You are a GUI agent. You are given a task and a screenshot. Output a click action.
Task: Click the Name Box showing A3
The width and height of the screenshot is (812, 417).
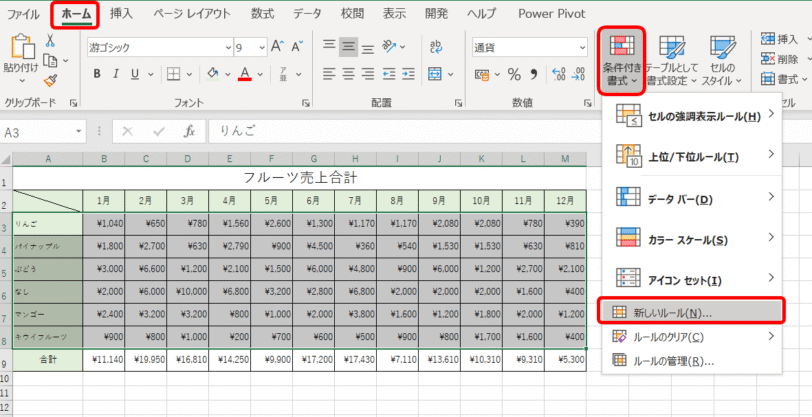(40, 132)
